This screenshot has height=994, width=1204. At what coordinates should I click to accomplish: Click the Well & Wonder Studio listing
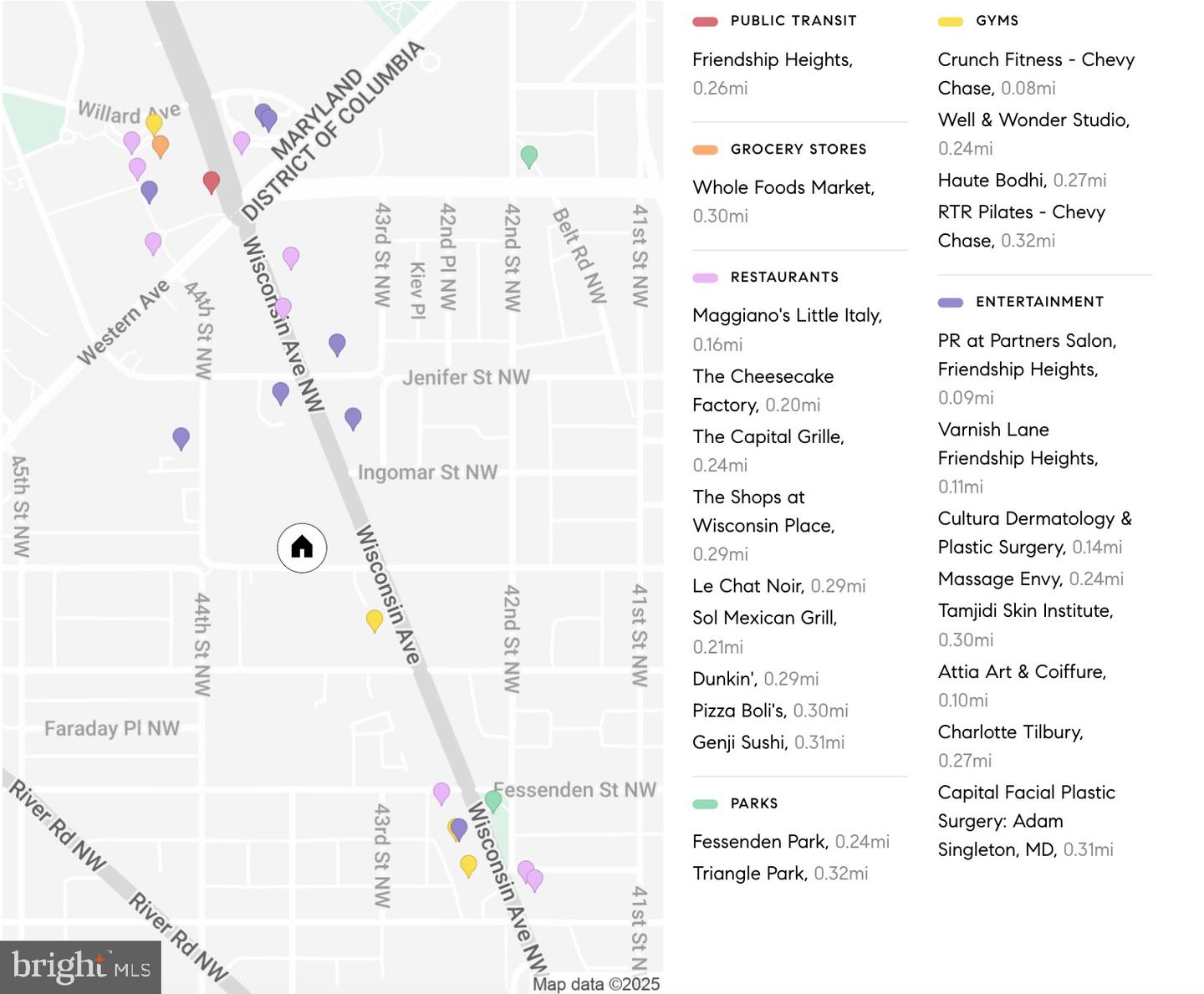pos(1033,134)
